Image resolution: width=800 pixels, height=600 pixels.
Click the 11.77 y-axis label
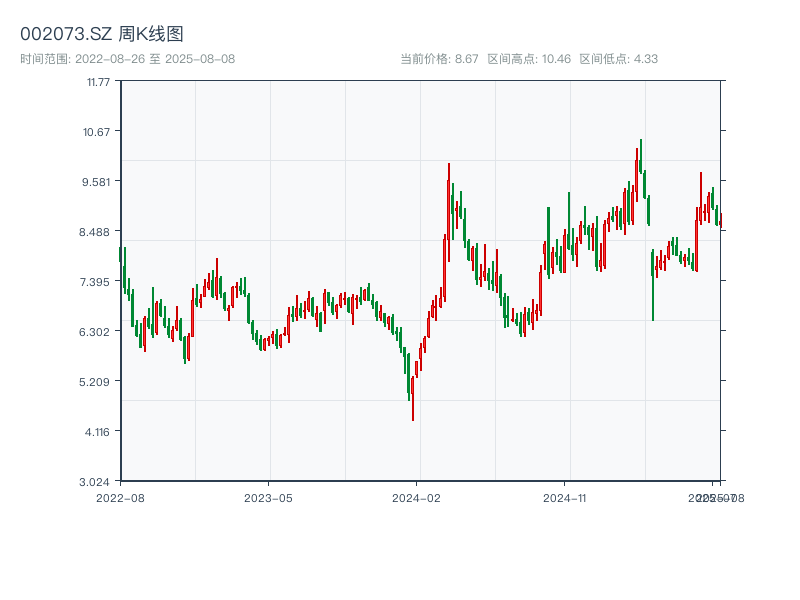(98, 81)
